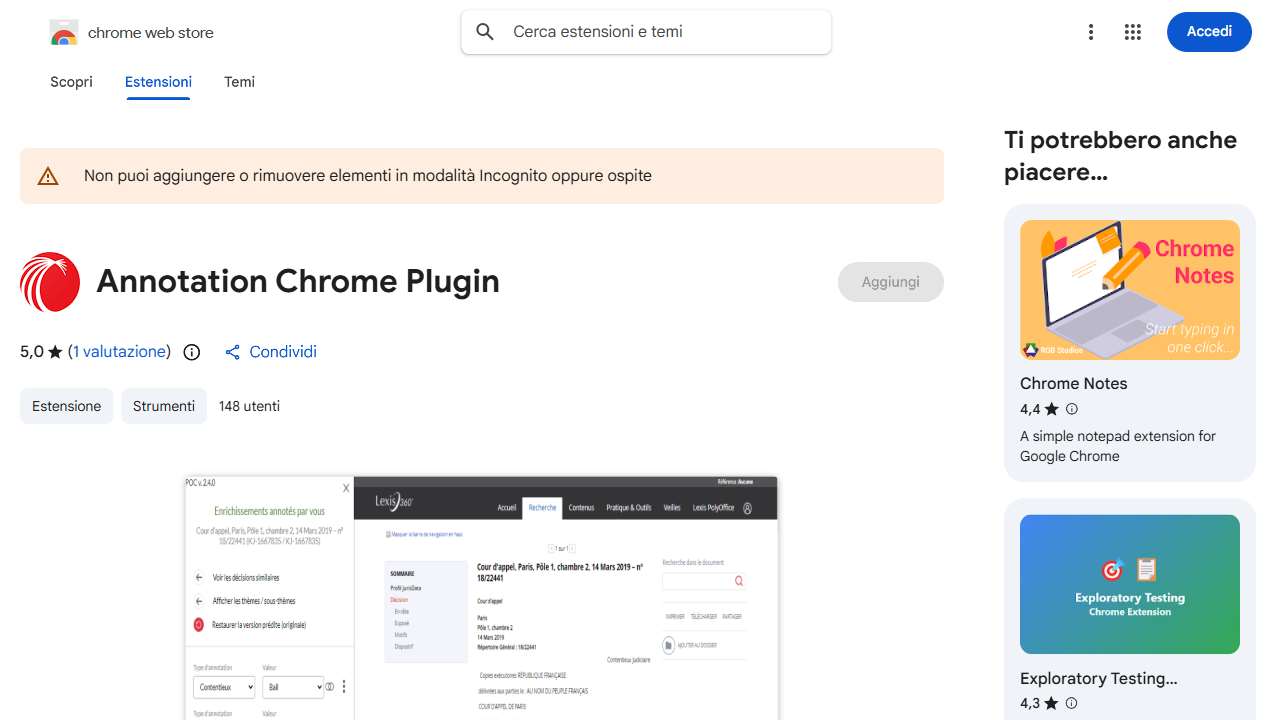Switch to the Scopri tab
The height and width of the screenshot is (720, 1280).
tap(71, 82)
